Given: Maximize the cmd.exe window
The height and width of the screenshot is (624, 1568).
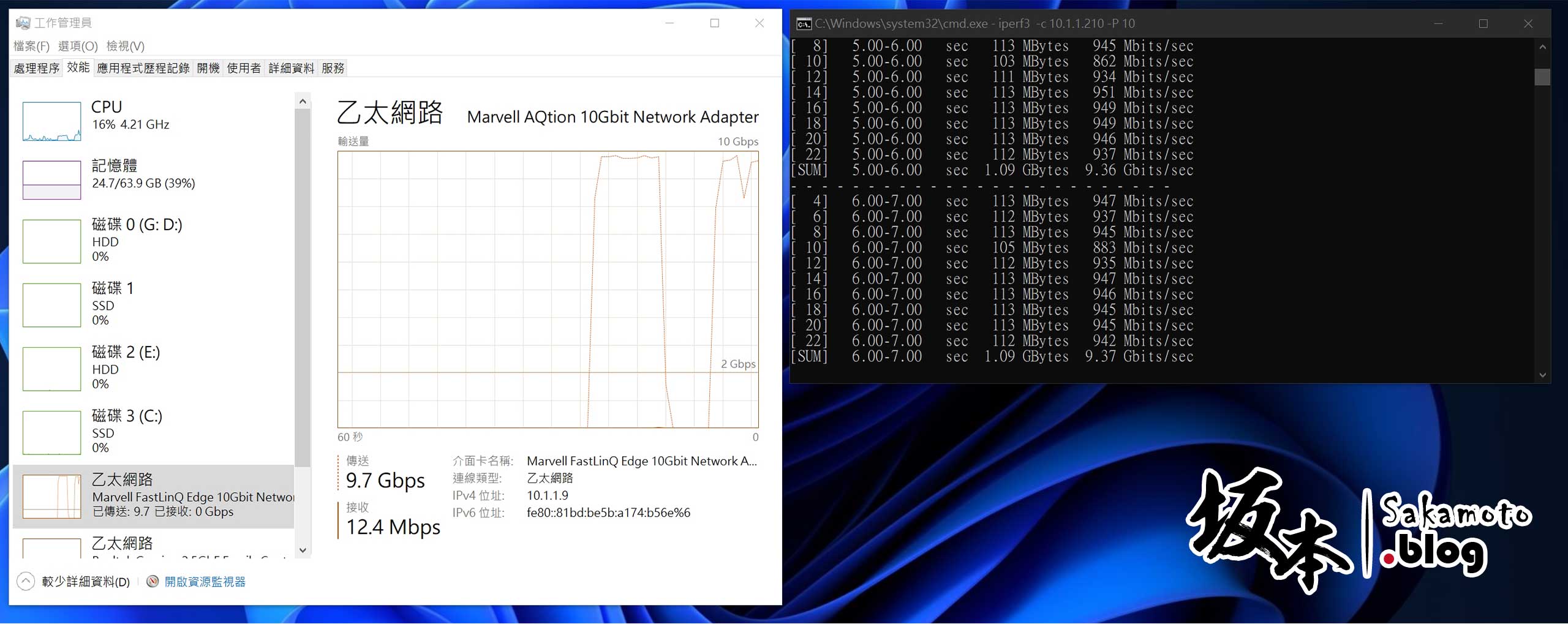Looking at the screenshot, I should click(x=1483, y=24).
